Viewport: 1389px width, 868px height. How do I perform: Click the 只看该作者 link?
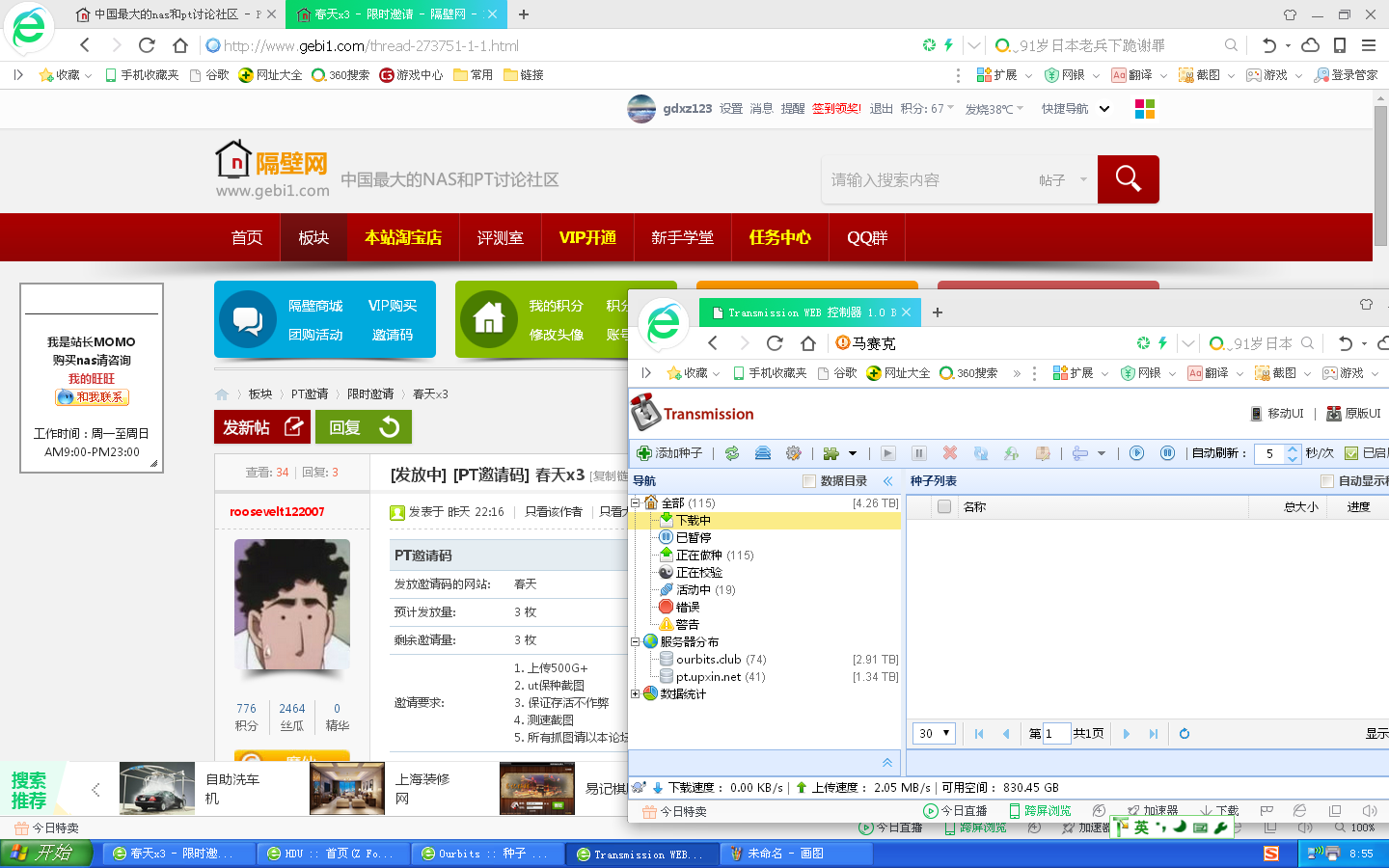click(554, 512)
